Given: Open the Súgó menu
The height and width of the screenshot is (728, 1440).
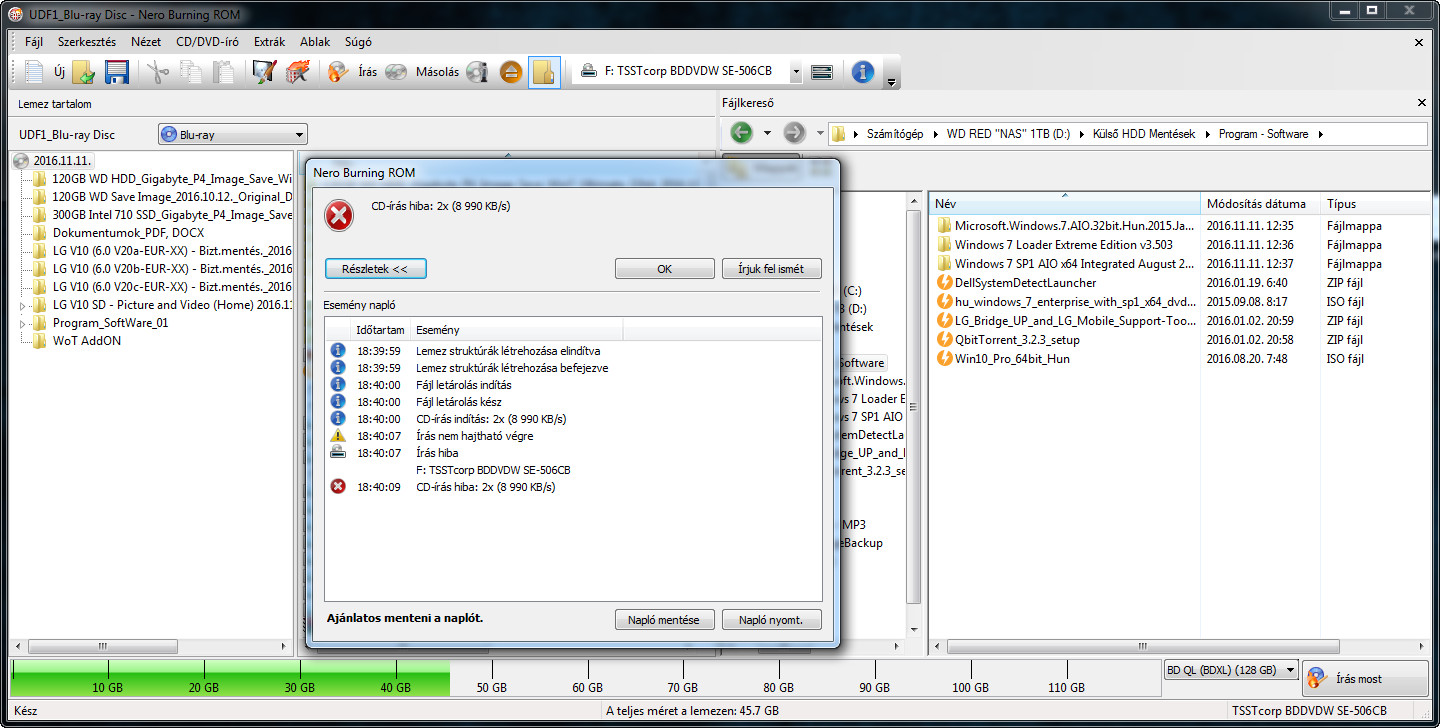Looking at the screenshot, I should (x=358, y=42).
